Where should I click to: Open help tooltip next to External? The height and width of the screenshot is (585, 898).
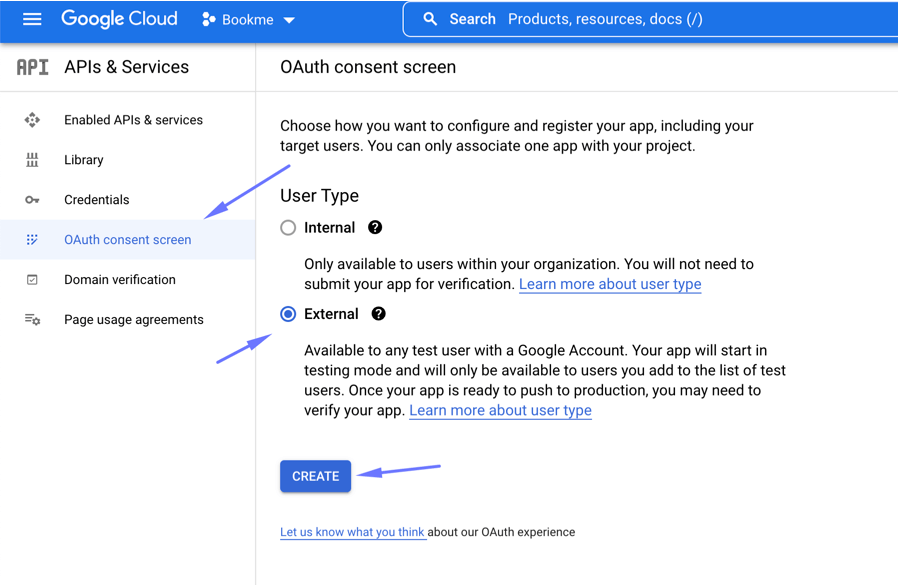[x=379, y=314]
